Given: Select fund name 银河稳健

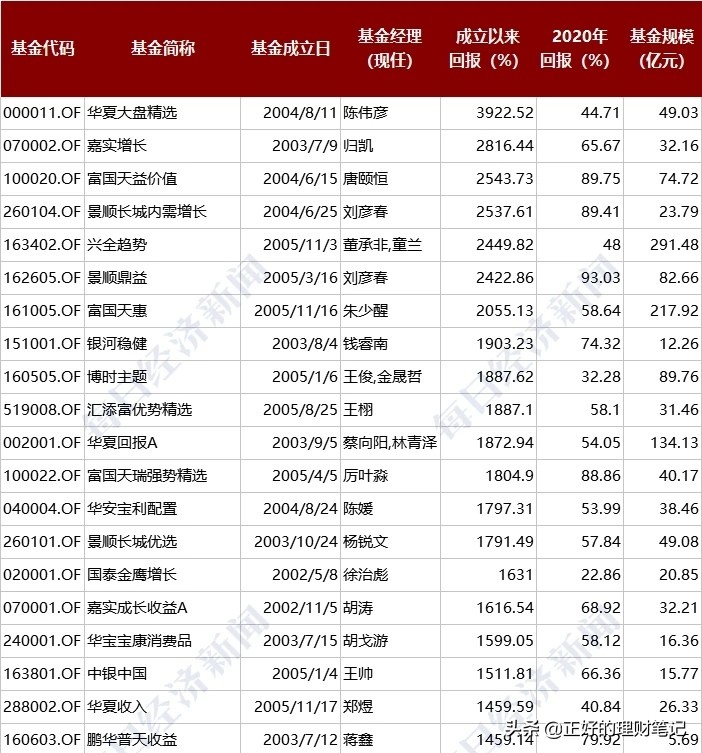Looking at the screenshot, I should (117, 344).
